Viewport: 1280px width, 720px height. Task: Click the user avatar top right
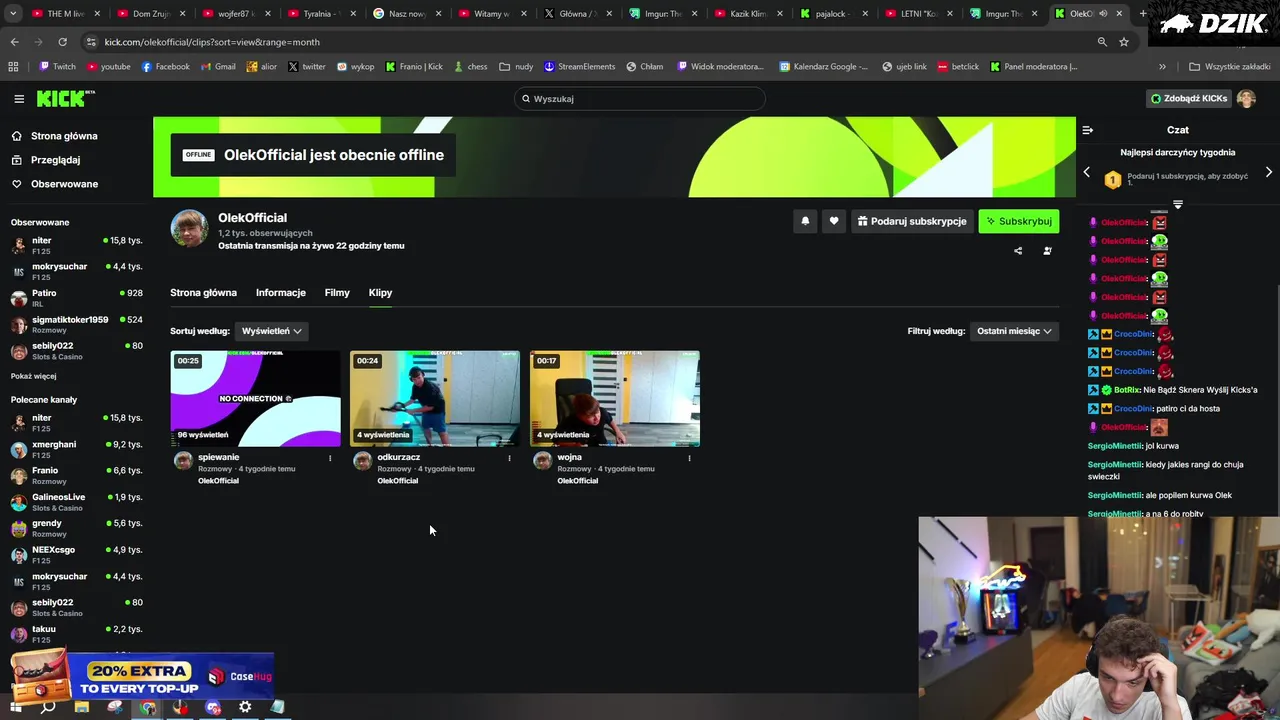pyautogui.click(x=1246, y=99)
